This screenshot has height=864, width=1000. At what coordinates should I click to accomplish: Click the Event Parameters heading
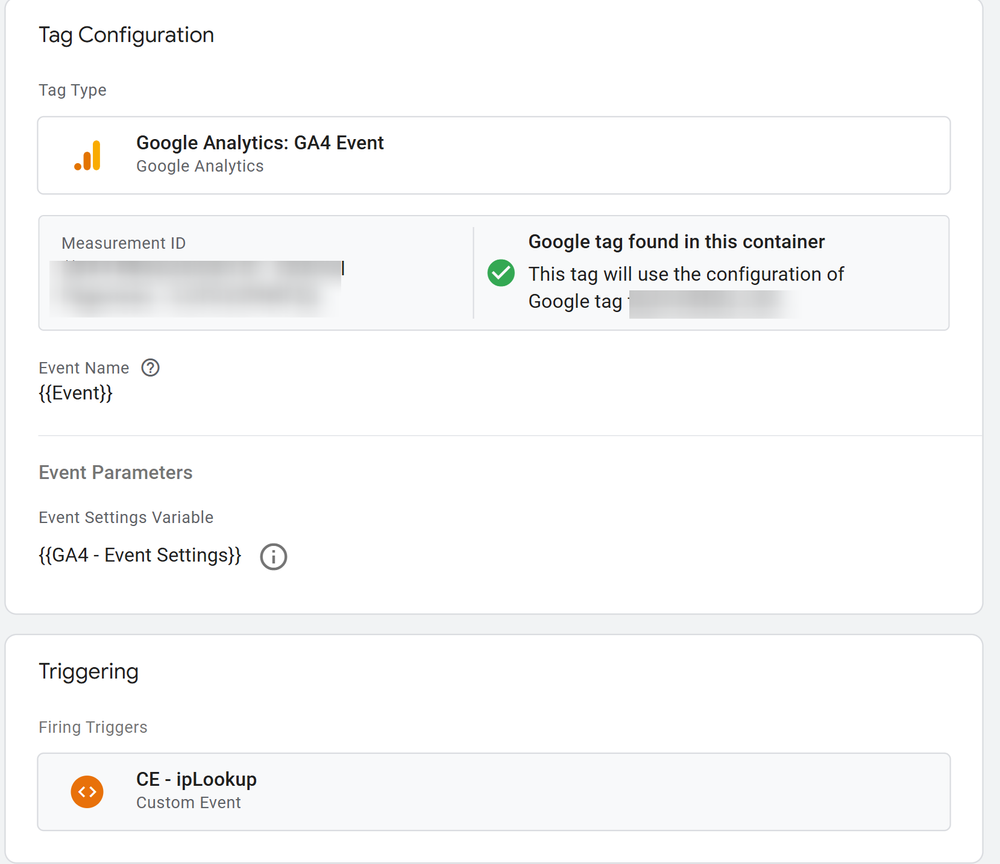tap(115, 472)
